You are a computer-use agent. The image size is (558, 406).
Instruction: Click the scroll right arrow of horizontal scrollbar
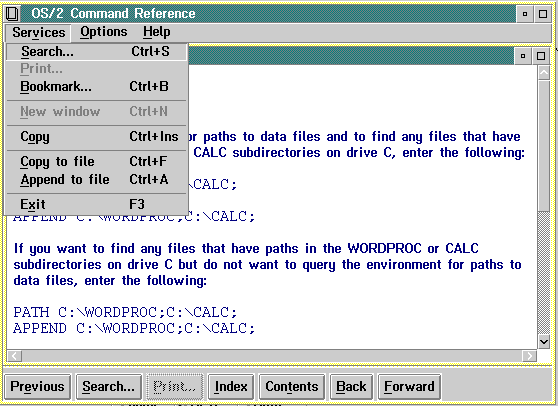click(x=529, y=355)
